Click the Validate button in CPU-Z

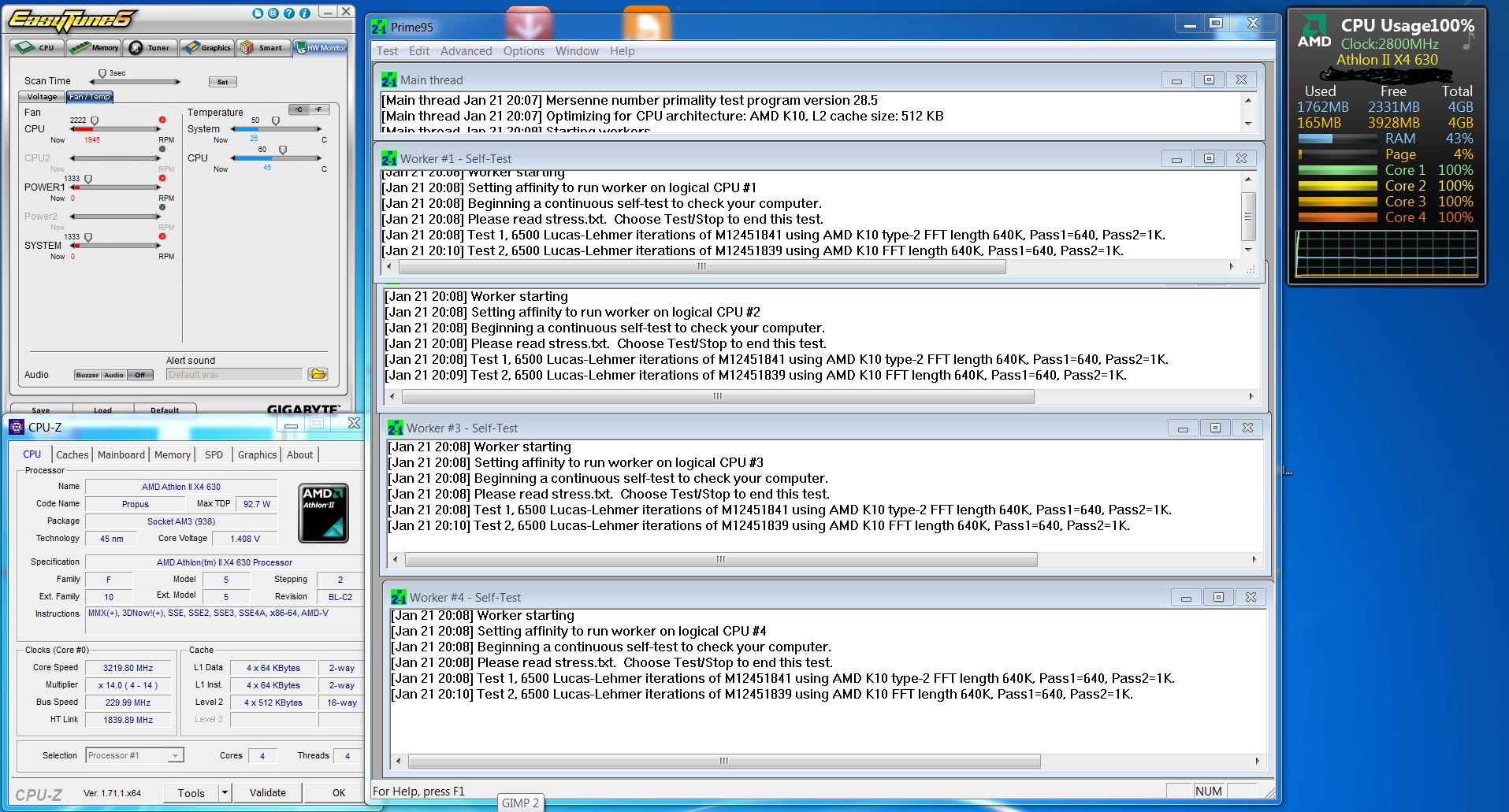pyautogui.click(x=268, y=792)
